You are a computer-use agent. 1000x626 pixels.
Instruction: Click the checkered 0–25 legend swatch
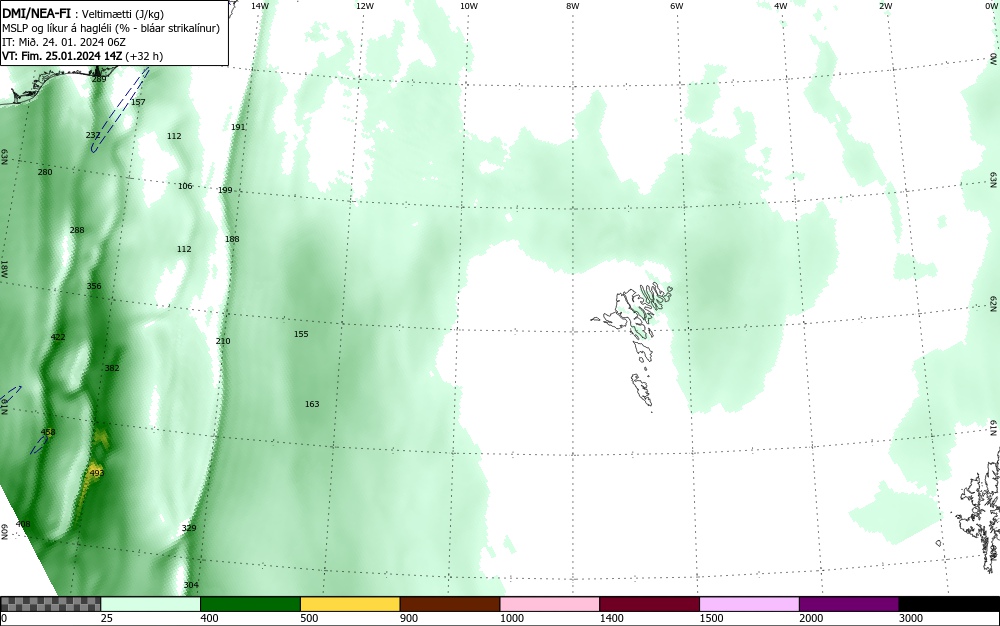tap(50, 604)
